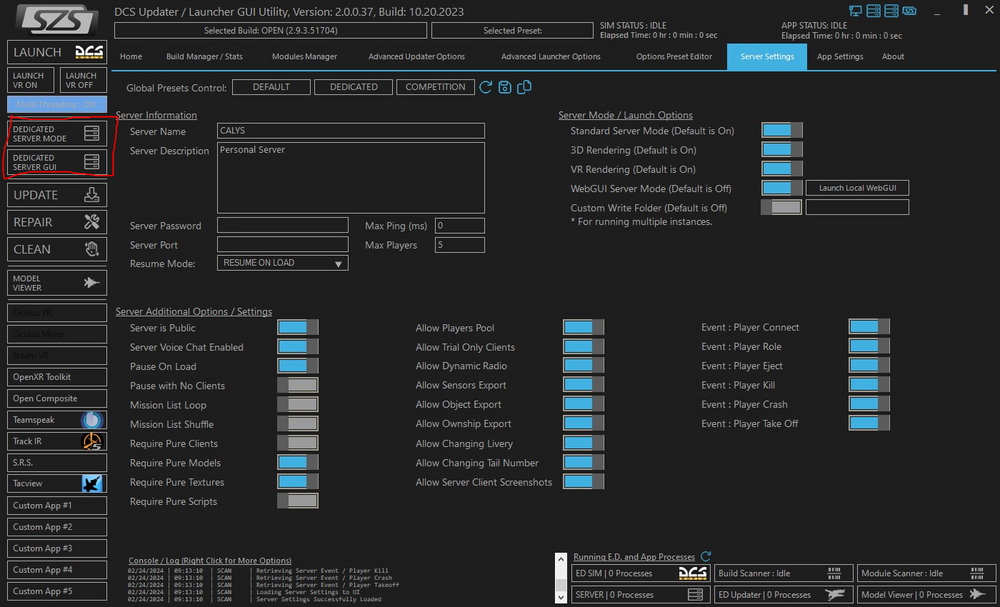
Task: Click the monitor icon in title bar
Action: click(855, 11)
